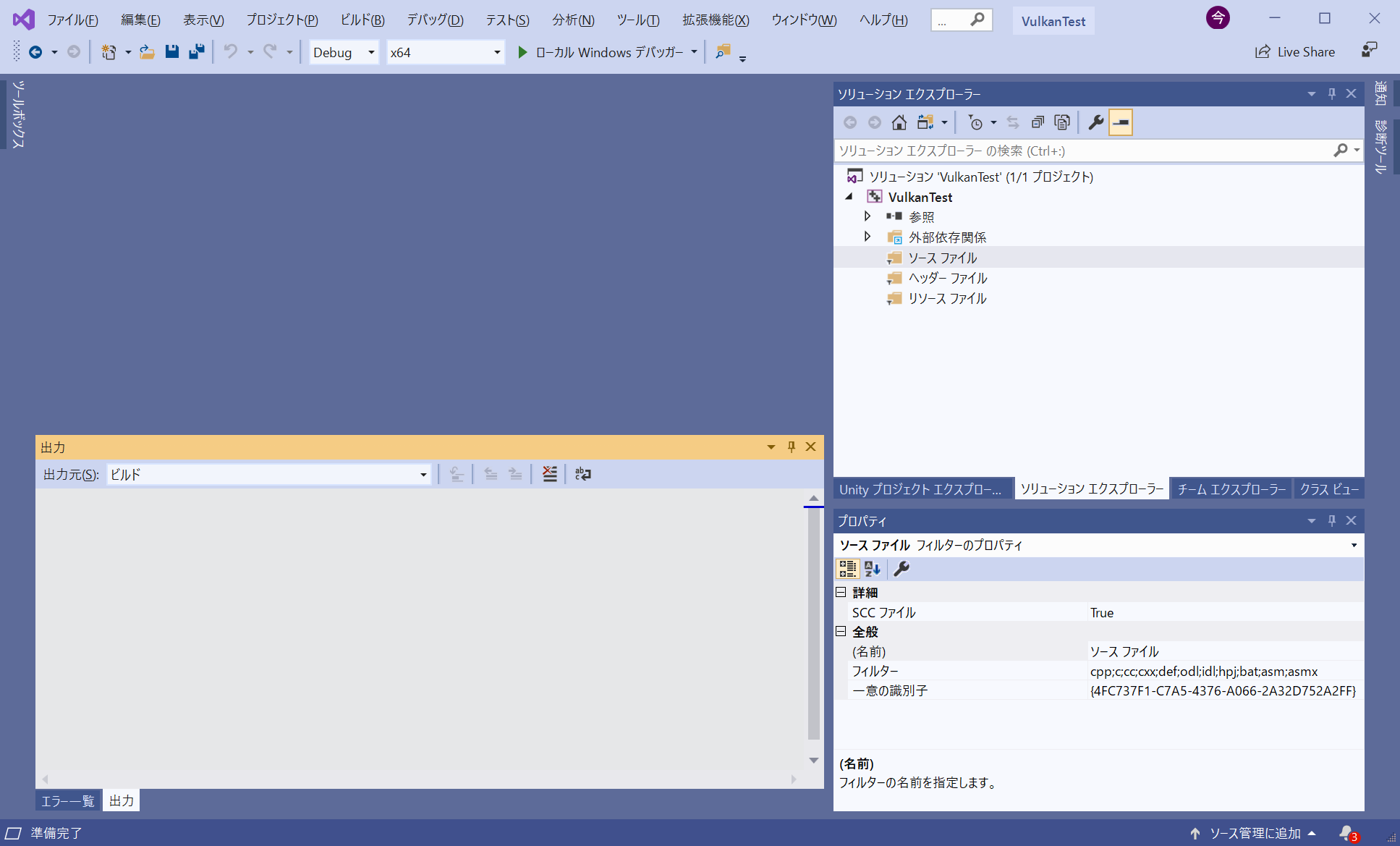The image size is (1400, 846).
Task: Click the Live Share button
Action: click(x=1295, y=51)
